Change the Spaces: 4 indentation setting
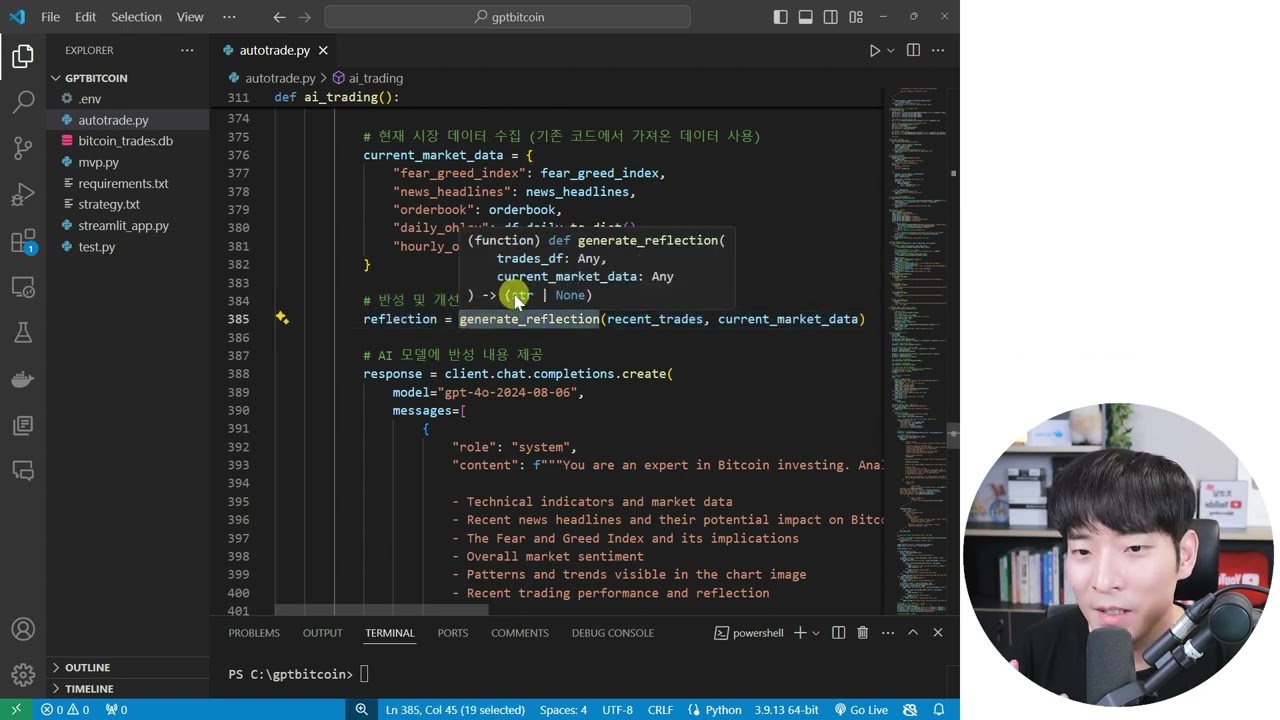Viewport: 1280px width, 720px height. tap(563, 710)
